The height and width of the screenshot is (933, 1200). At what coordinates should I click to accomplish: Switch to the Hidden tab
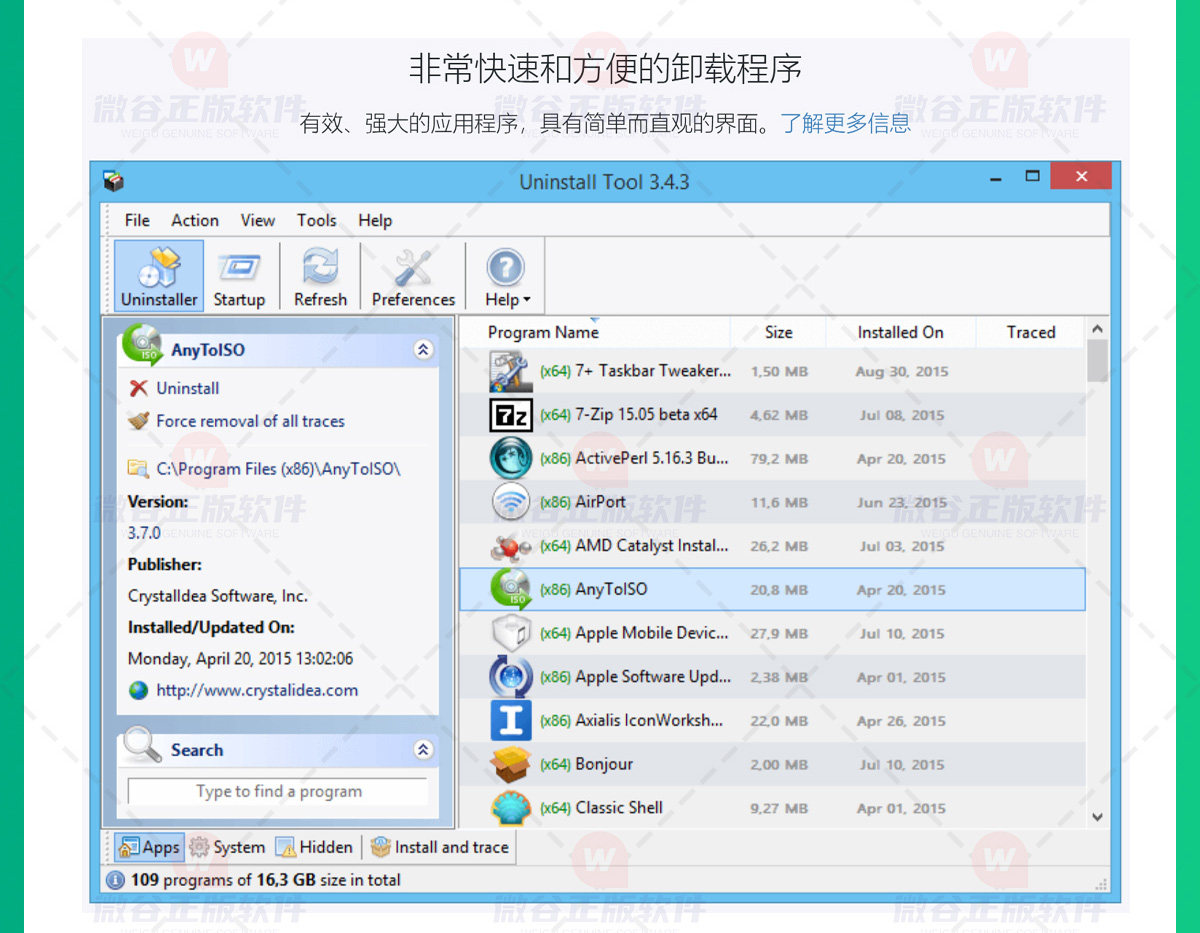(314, 847)
